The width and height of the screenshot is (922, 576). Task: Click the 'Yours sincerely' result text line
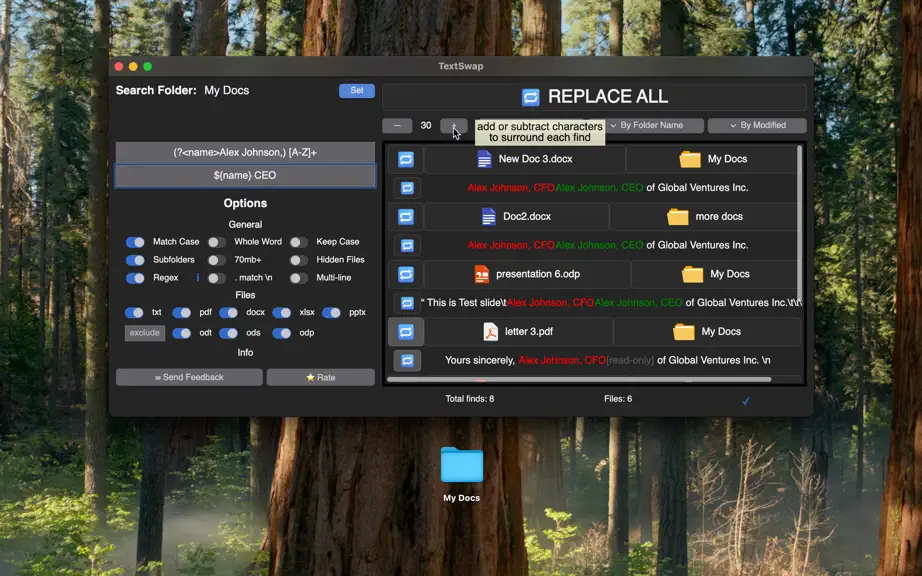tap(607, 360)
